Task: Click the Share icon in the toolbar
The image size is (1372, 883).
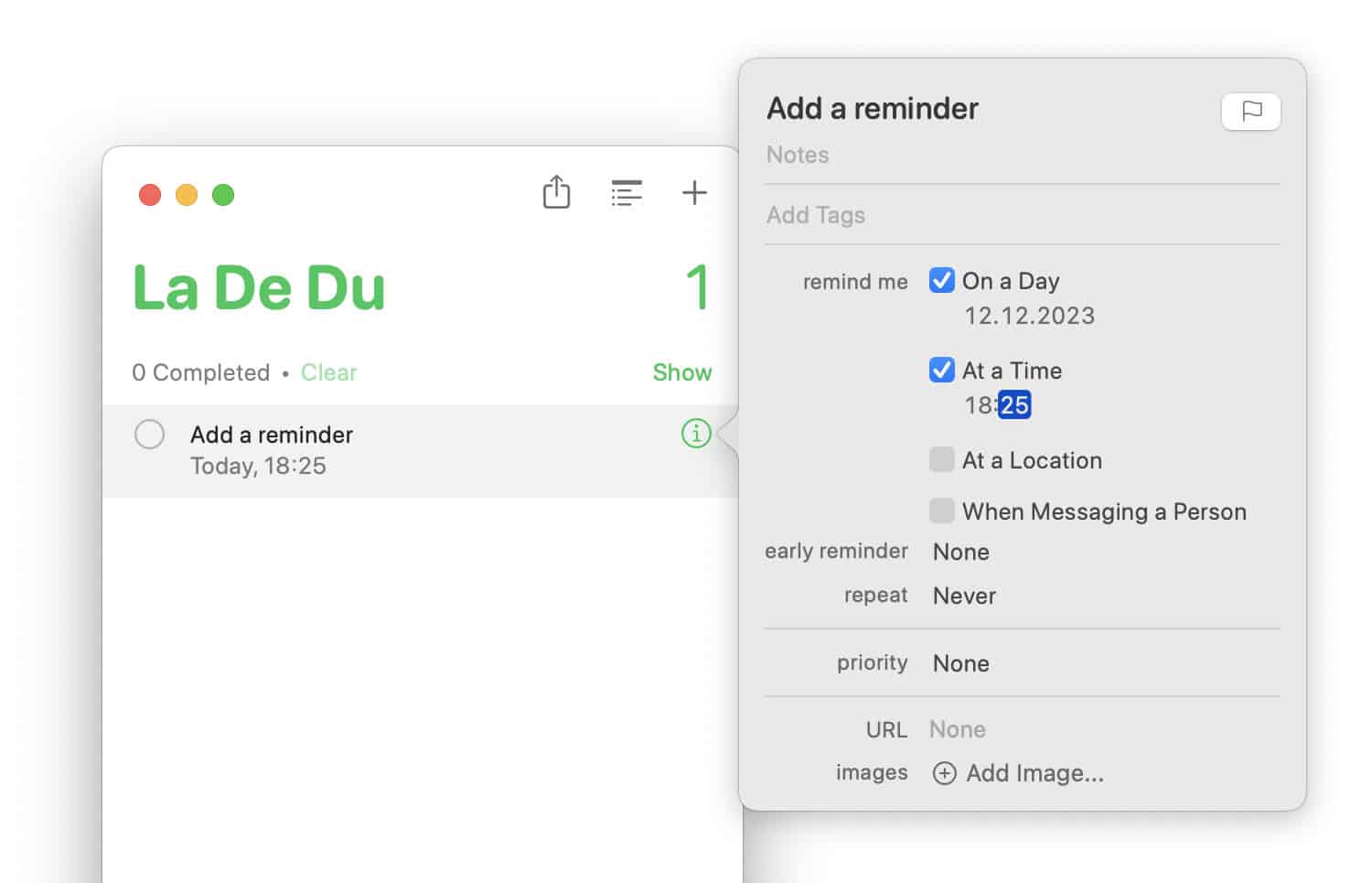Action: [556, 193]
